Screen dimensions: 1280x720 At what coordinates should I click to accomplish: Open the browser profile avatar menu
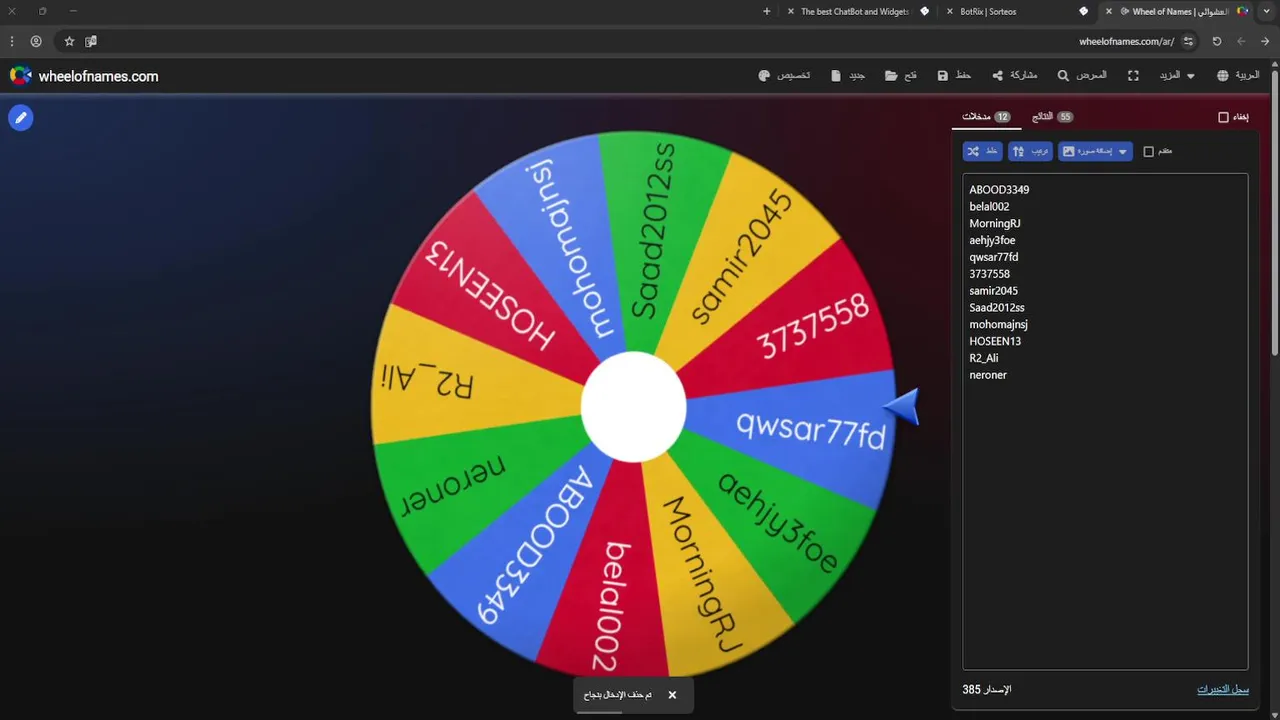pos(36,41)
